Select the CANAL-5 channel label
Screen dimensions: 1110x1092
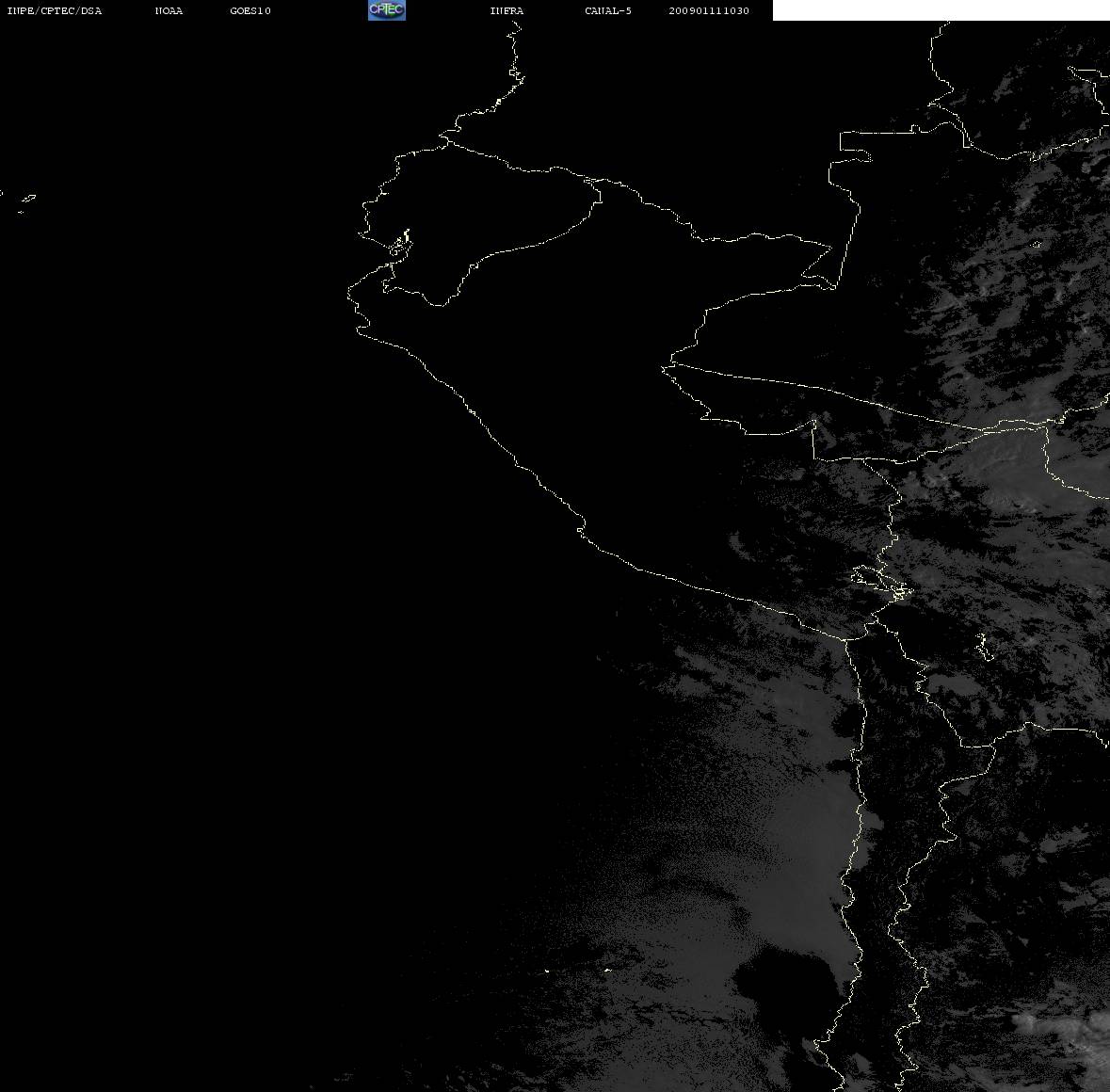pyautogui.click(x=608, y=10)
